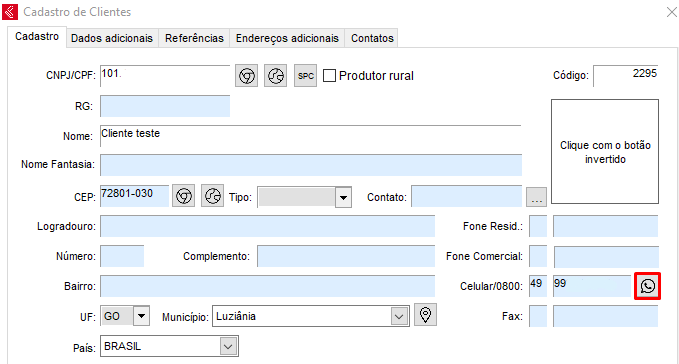
Task: Open map pin icon next to Município
Action: tap(425, 315)
